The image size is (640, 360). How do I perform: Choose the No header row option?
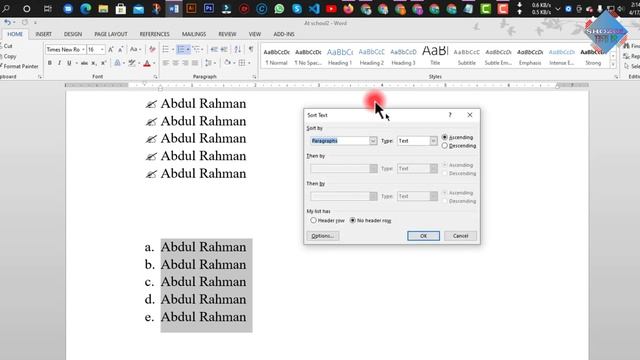(x=371, y=220)
